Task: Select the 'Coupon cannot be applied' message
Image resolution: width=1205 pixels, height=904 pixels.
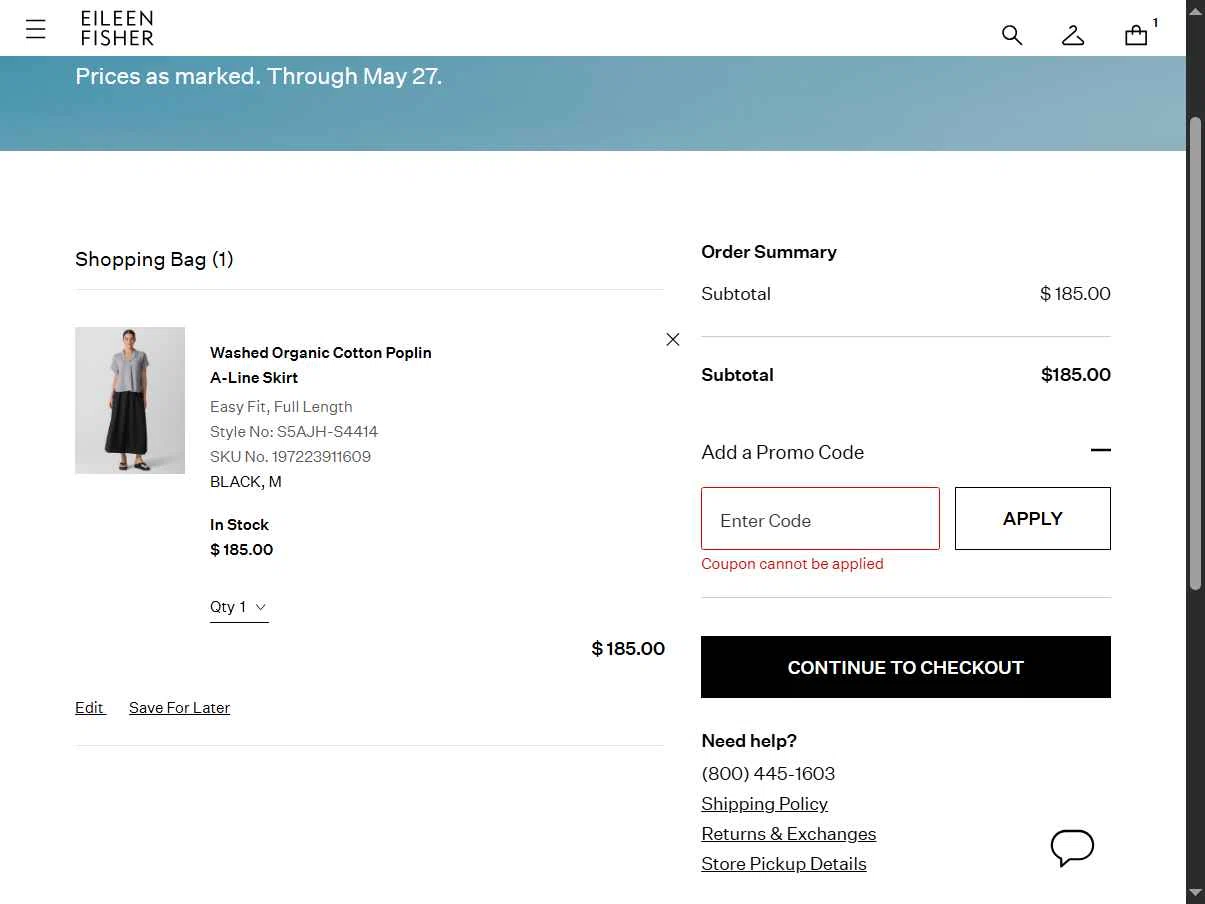Action: [x=792, y=564]
